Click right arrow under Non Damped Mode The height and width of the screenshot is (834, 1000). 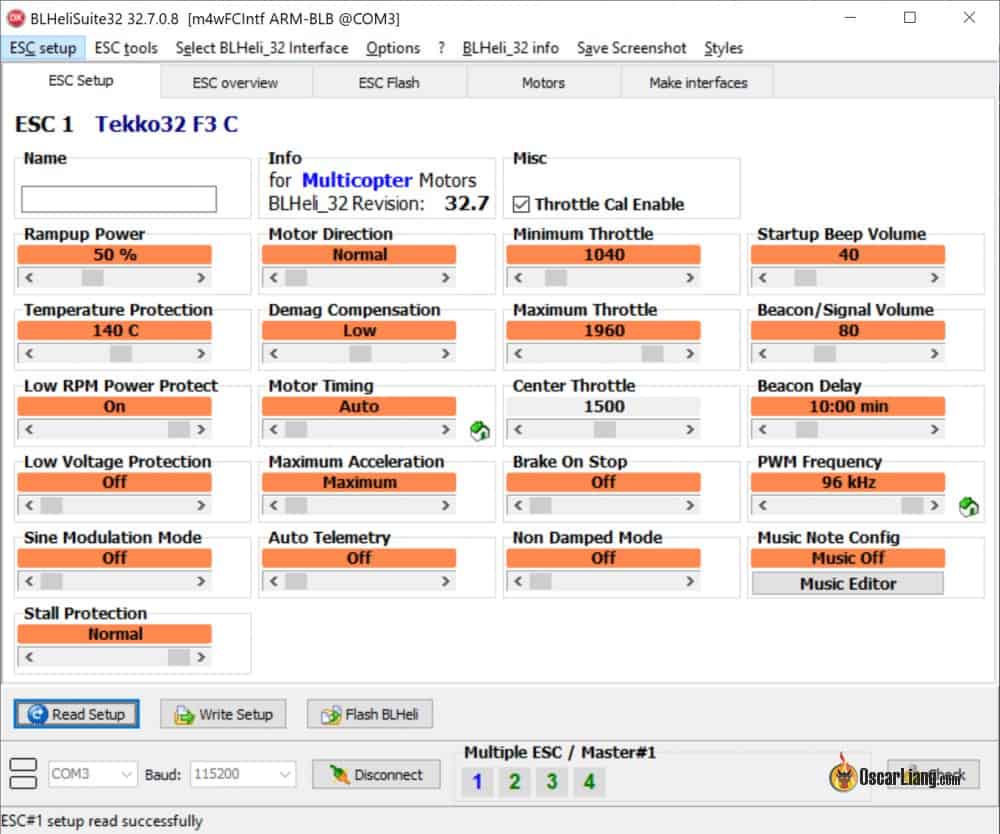pos(689,581)
